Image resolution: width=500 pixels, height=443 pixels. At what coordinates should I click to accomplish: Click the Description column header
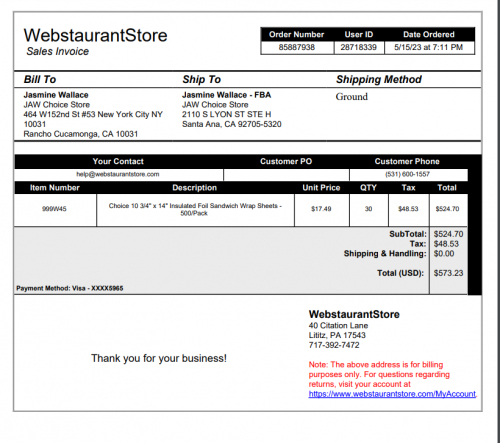pyautogui.click(x=194, y=188)
